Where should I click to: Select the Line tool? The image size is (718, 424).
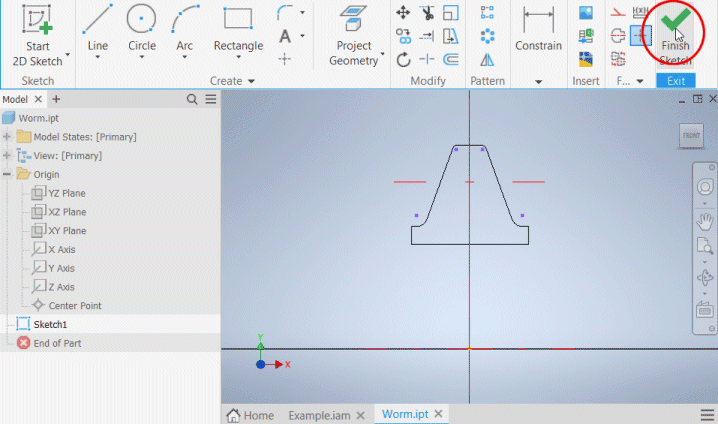coord(98,19)
